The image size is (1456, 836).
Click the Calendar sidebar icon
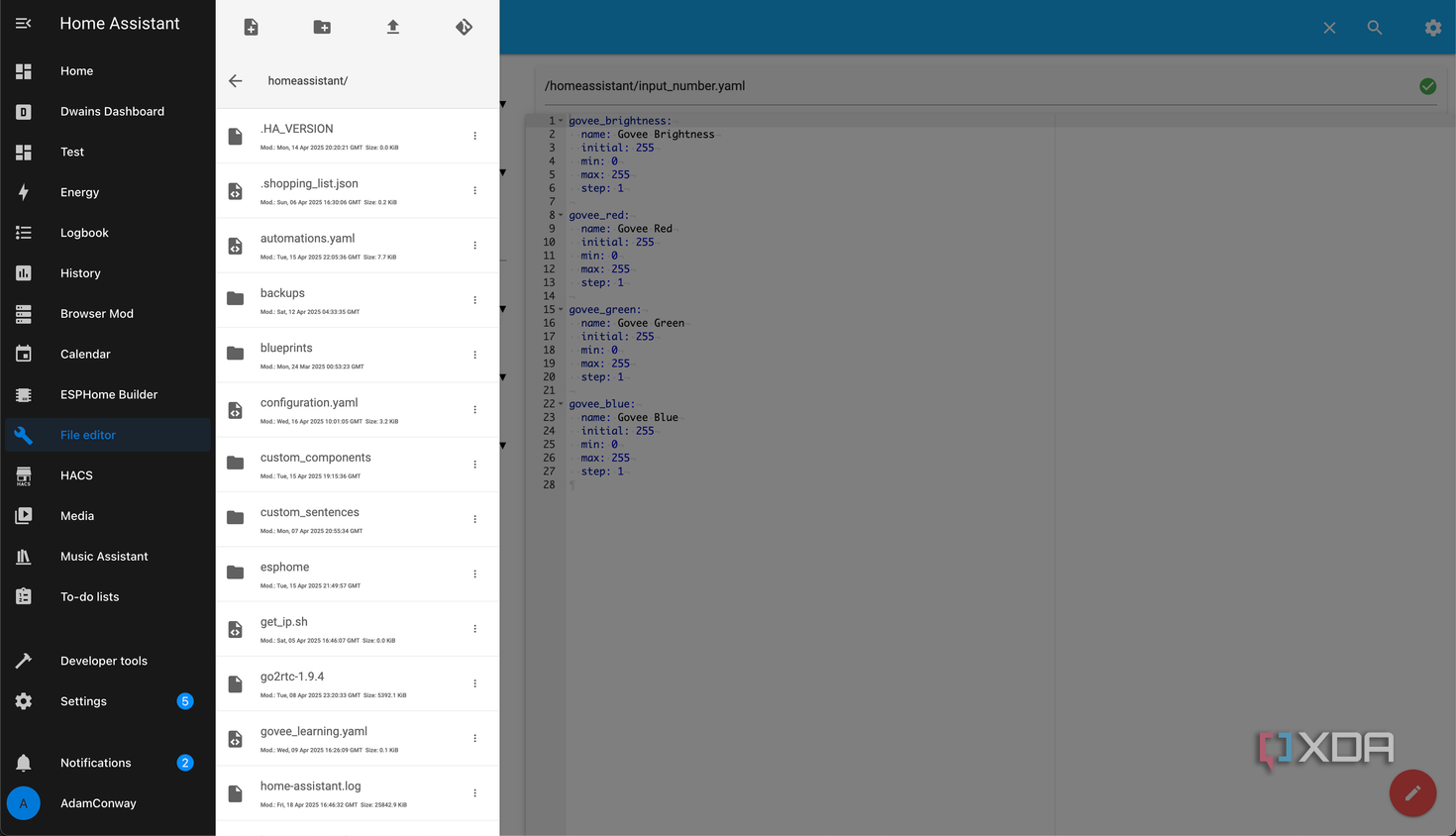pyautogui.click(x=24, y=354)
